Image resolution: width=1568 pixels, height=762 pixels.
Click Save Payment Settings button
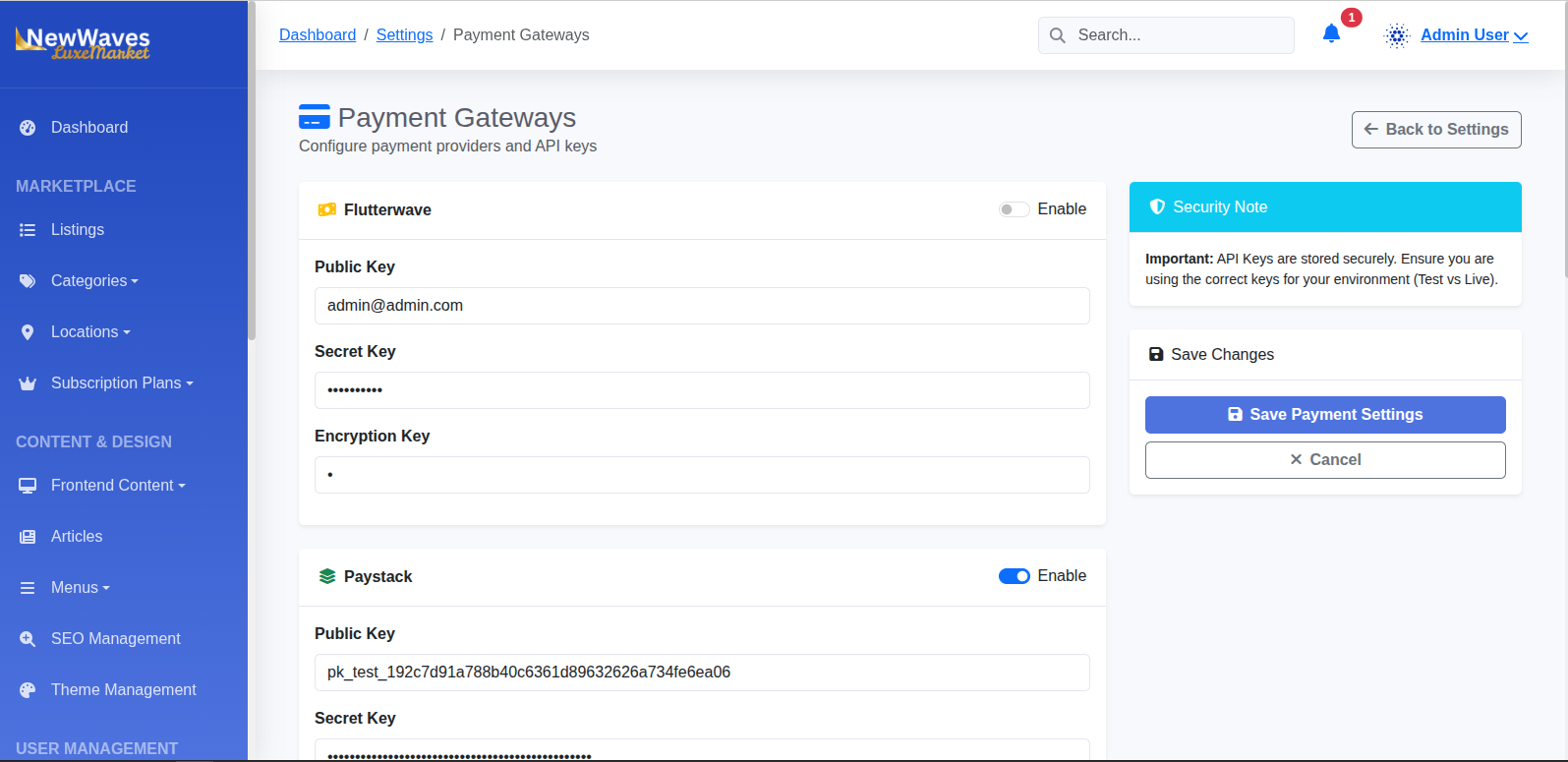(x=1325, y=415)
